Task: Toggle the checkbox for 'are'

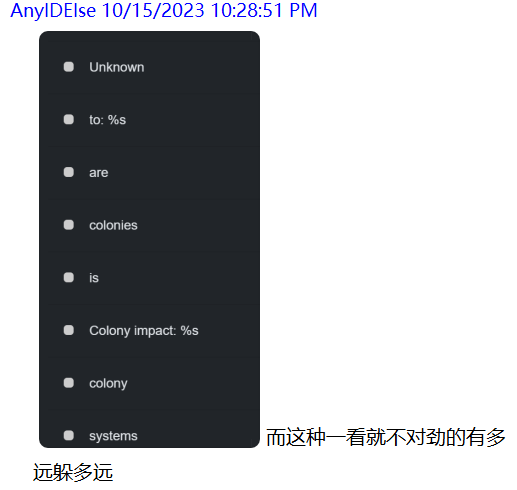Action: click(x=69, y=172)
